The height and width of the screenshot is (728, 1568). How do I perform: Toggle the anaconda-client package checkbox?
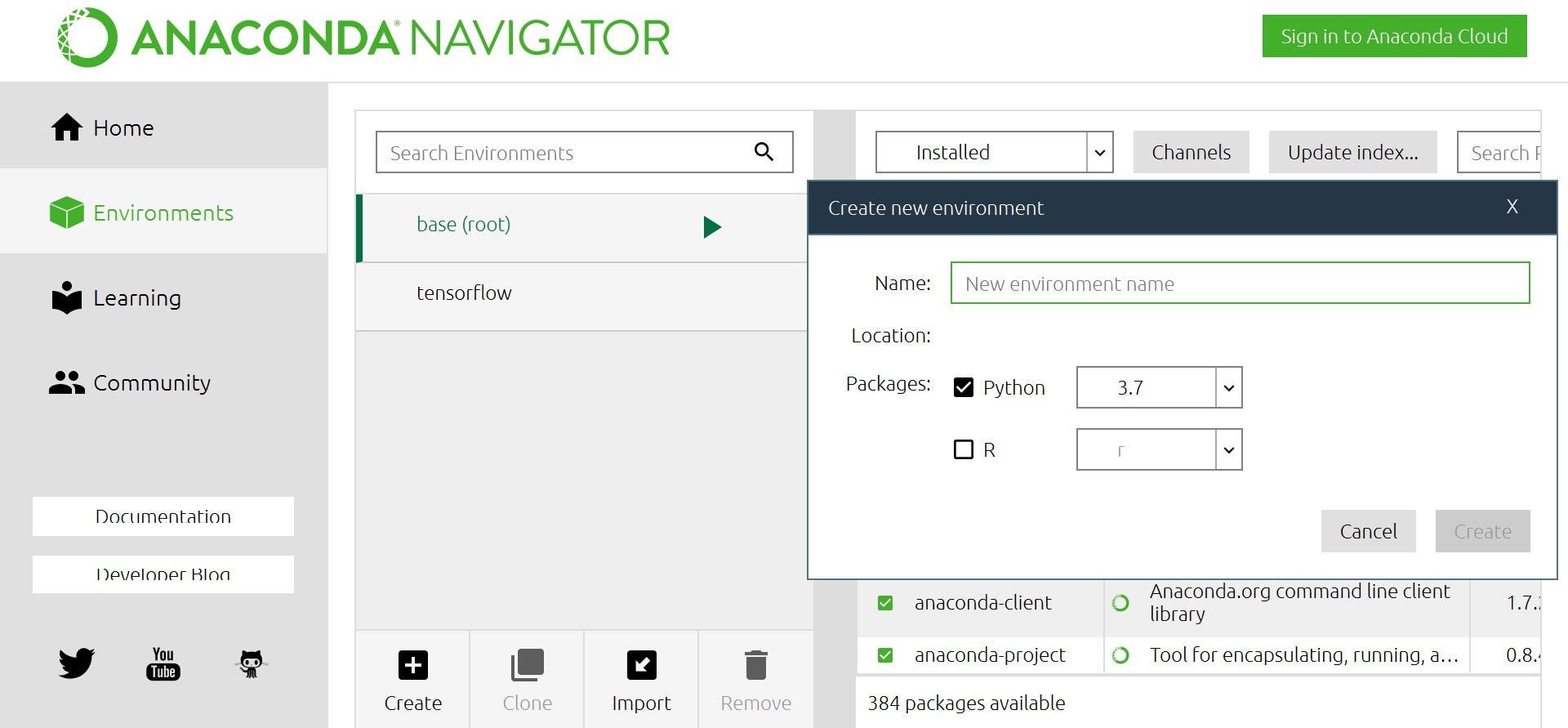(885, 603)
